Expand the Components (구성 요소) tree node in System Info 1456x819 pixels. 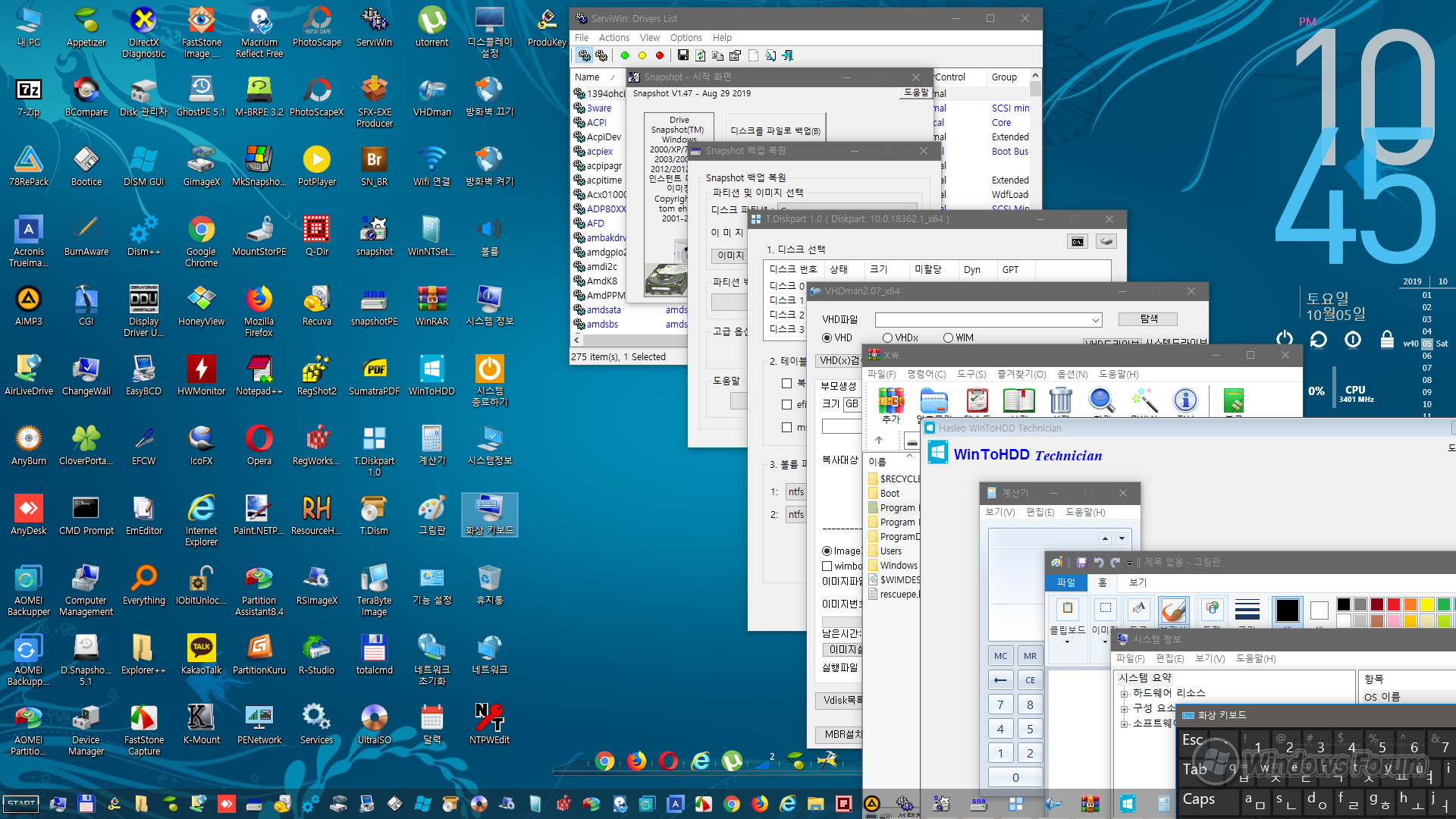[1125, 709]
